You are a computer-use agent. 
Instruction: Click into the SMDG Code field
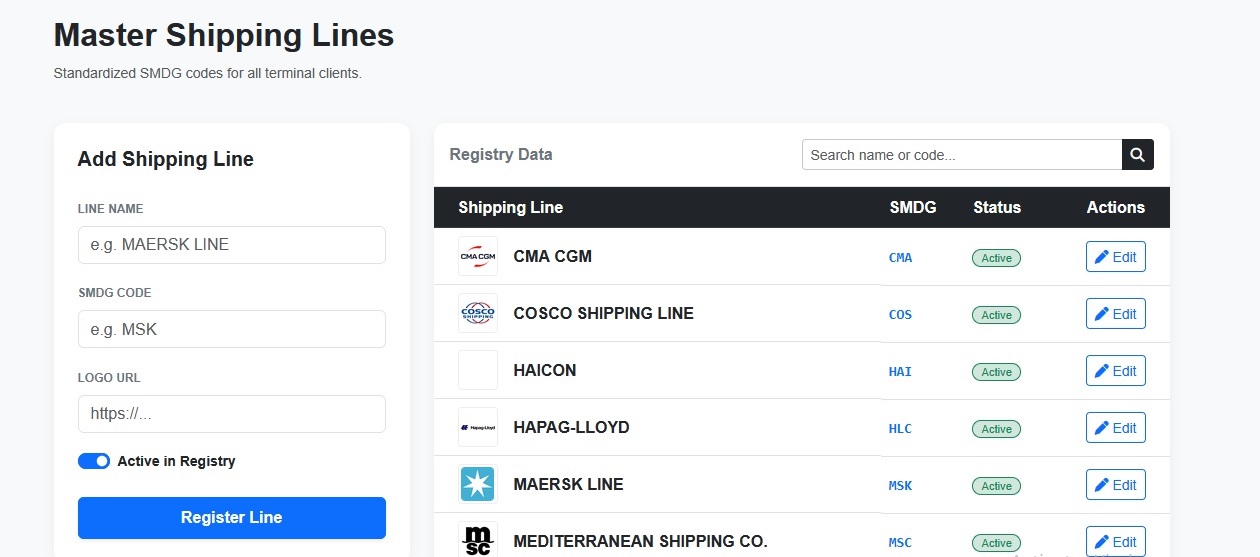pyautogui.click(x=232, y=329)
